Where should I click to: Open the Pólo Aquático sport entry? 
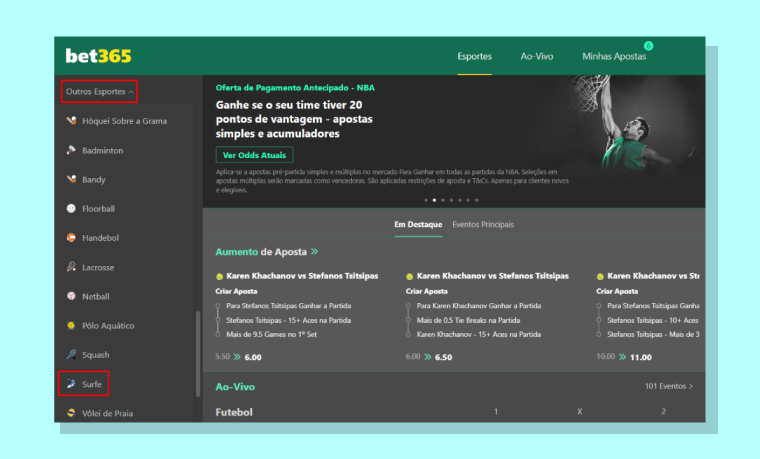(108, 326)
